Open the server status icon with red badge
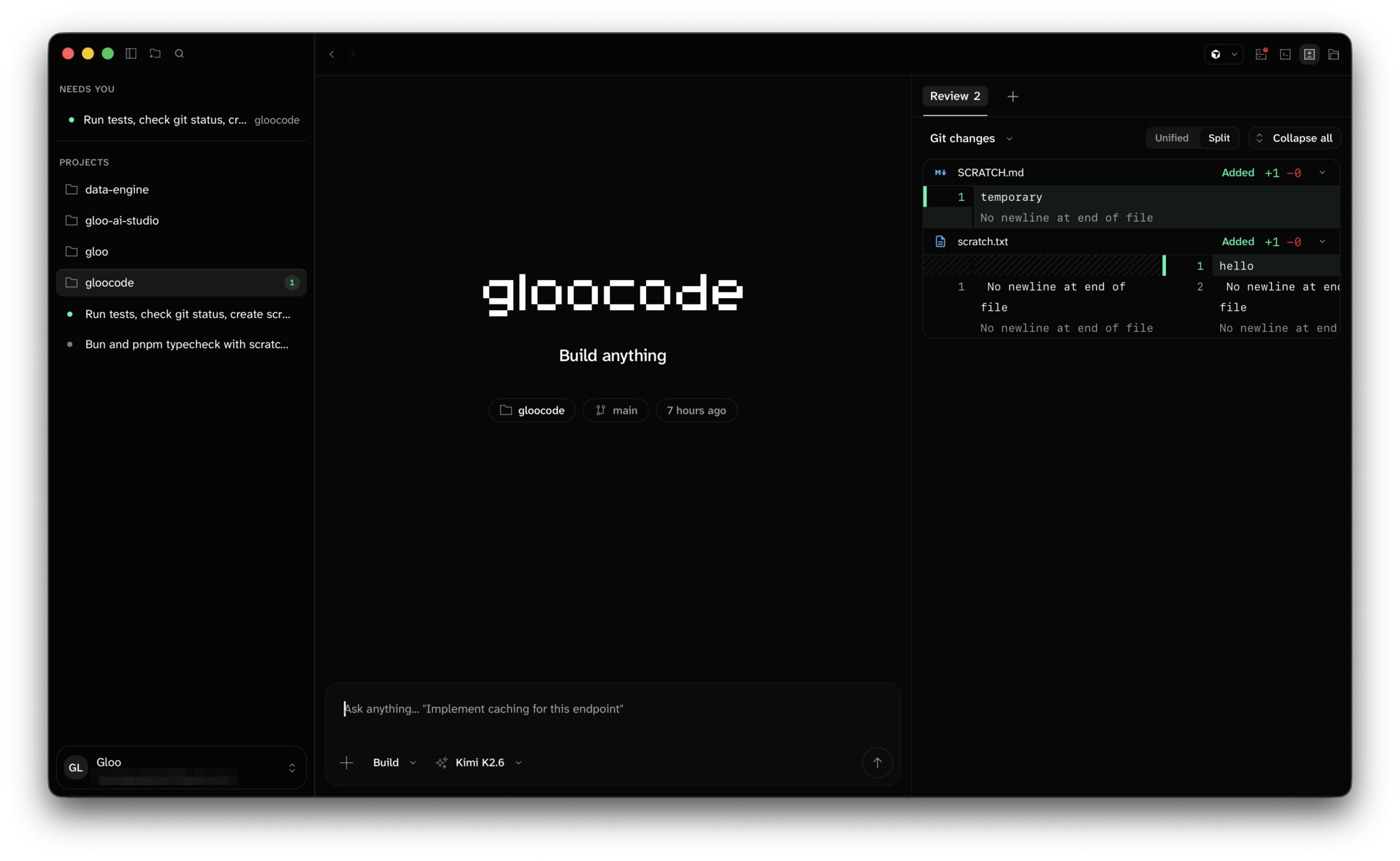 (x=1261, y=54)
